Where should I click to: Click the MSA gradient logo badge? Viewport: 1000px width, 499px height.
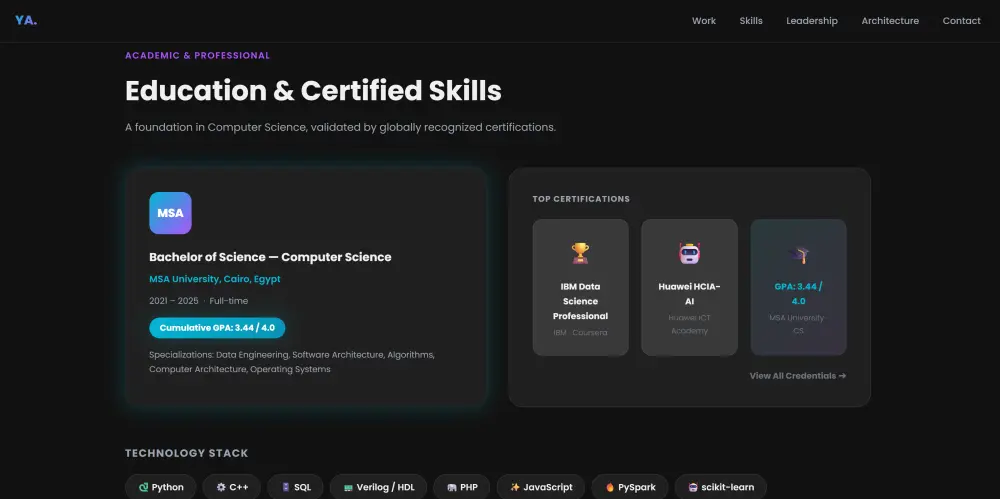170,213
